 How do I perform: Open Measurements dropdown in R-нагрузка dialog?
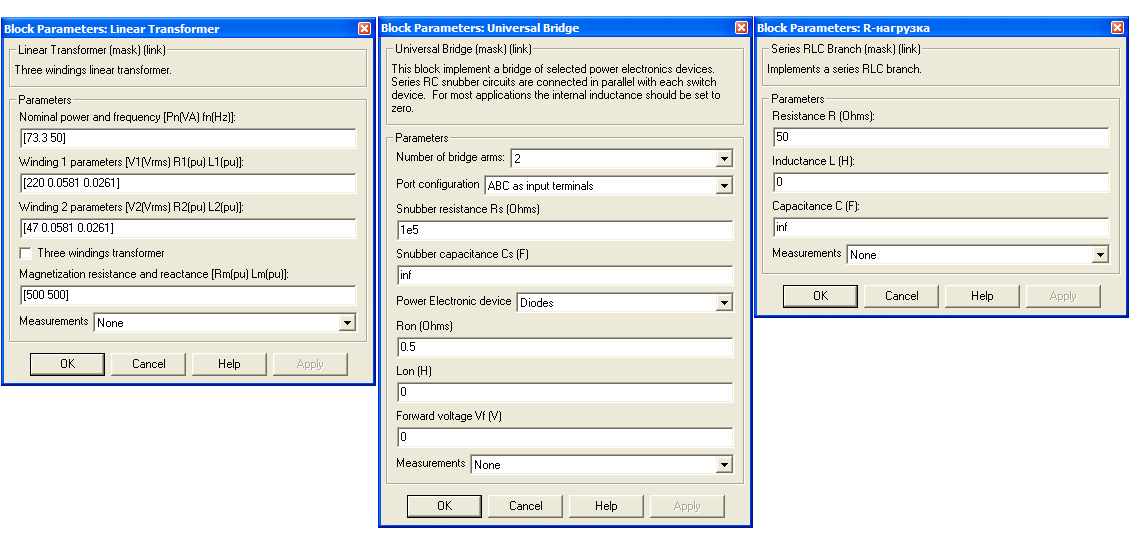click(x=1100, y=254)
